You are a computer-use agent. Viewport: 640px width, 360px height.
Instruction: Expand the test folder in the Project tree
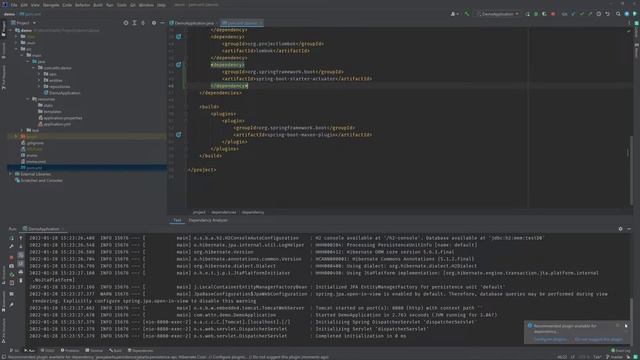22,131
